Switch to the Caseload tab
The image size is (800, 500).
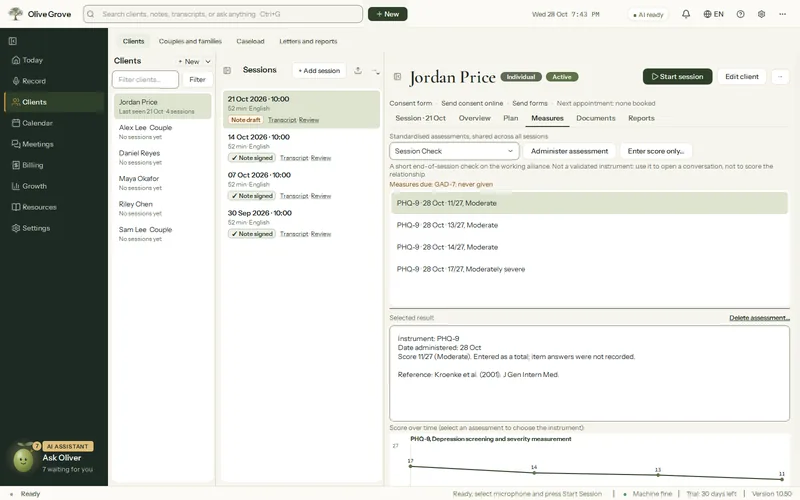250,41
